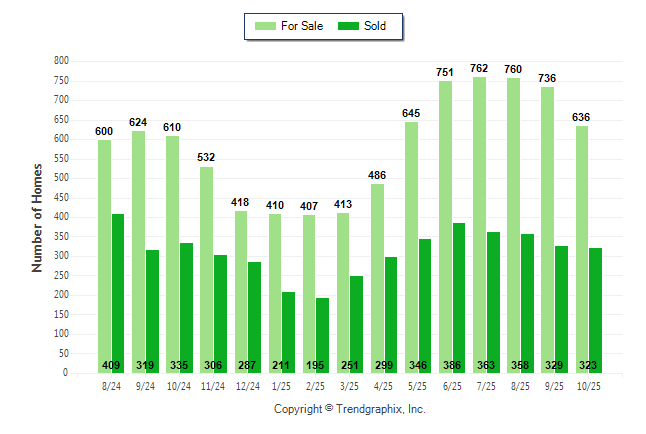Select the 8/24 For Sale bar
Viewport: 646px width, 434px height.
click(104, 255)
